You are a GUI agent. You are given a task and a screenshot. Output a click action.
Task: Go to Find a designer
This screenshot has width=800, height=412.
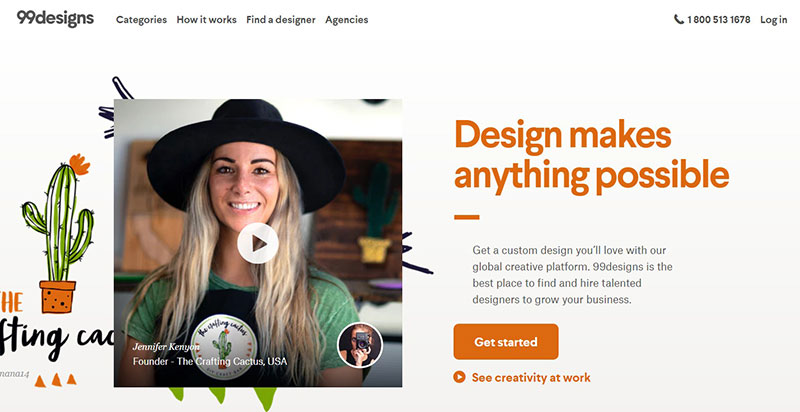tap(281, 20)
